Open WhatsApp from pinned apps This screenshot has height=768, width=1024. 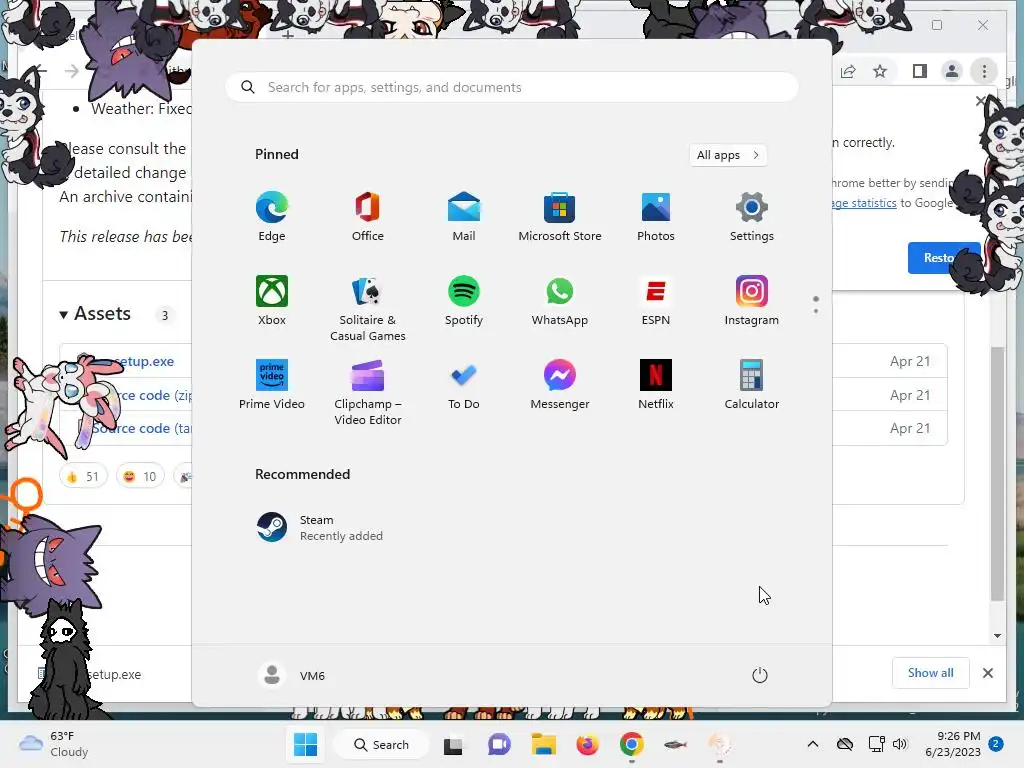560,300
